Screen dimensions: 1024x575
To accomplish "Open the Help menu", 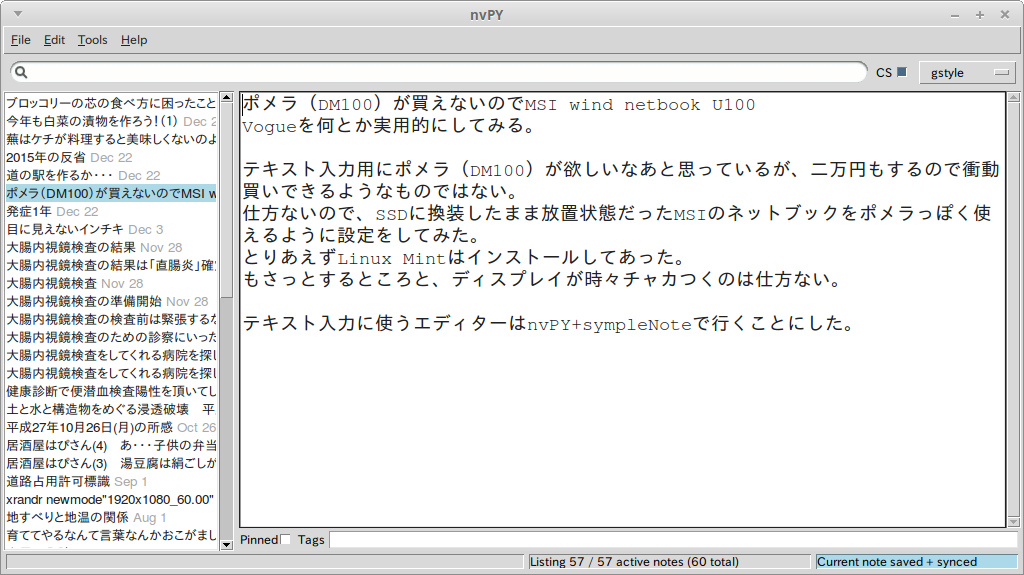I will [134, 40].
